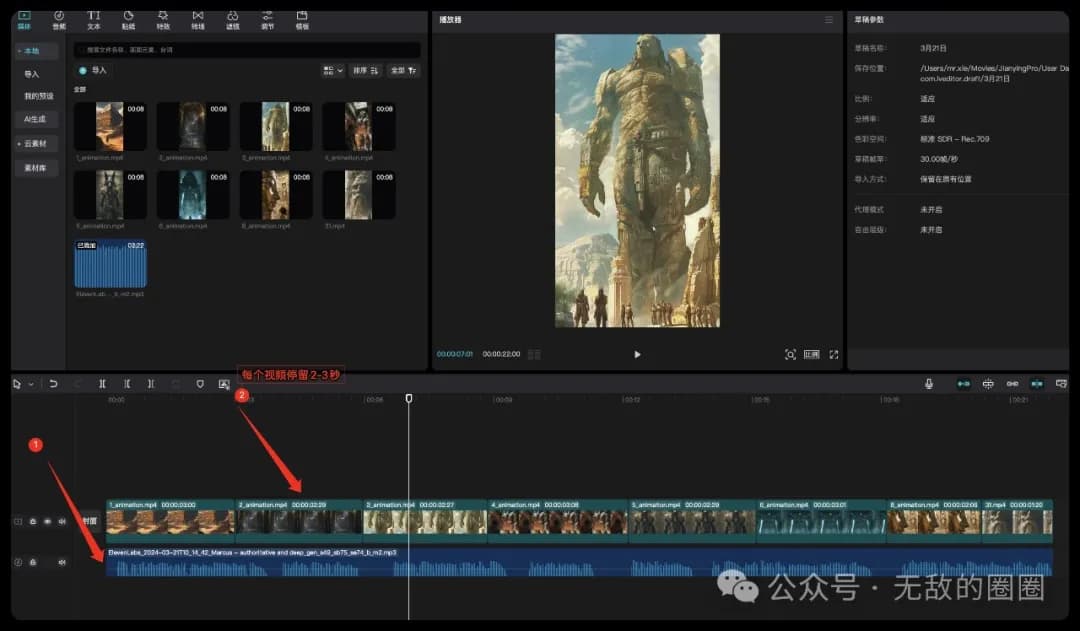Expand the 云素材 sidebar section

35,144
